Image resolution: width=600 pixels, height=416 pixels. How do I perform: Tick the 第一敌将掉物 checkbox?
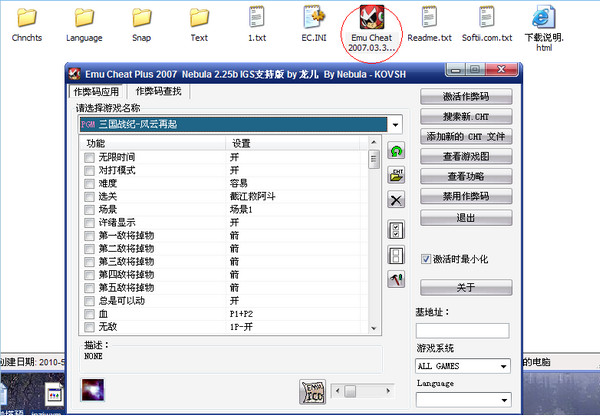[90, 236]
